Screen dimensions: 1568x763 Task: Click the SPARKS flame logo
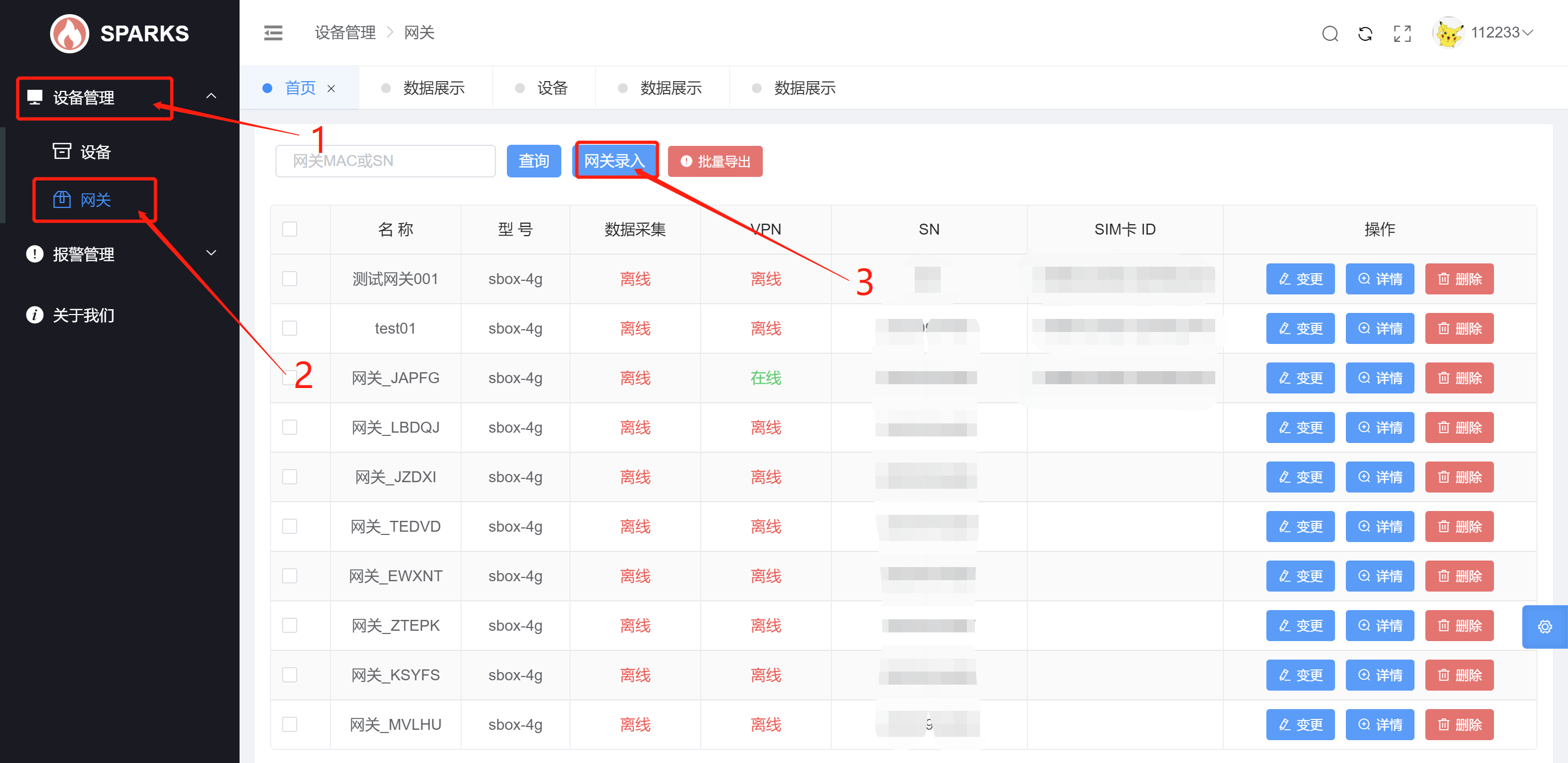pyautogui.click(x=69, y=33)
